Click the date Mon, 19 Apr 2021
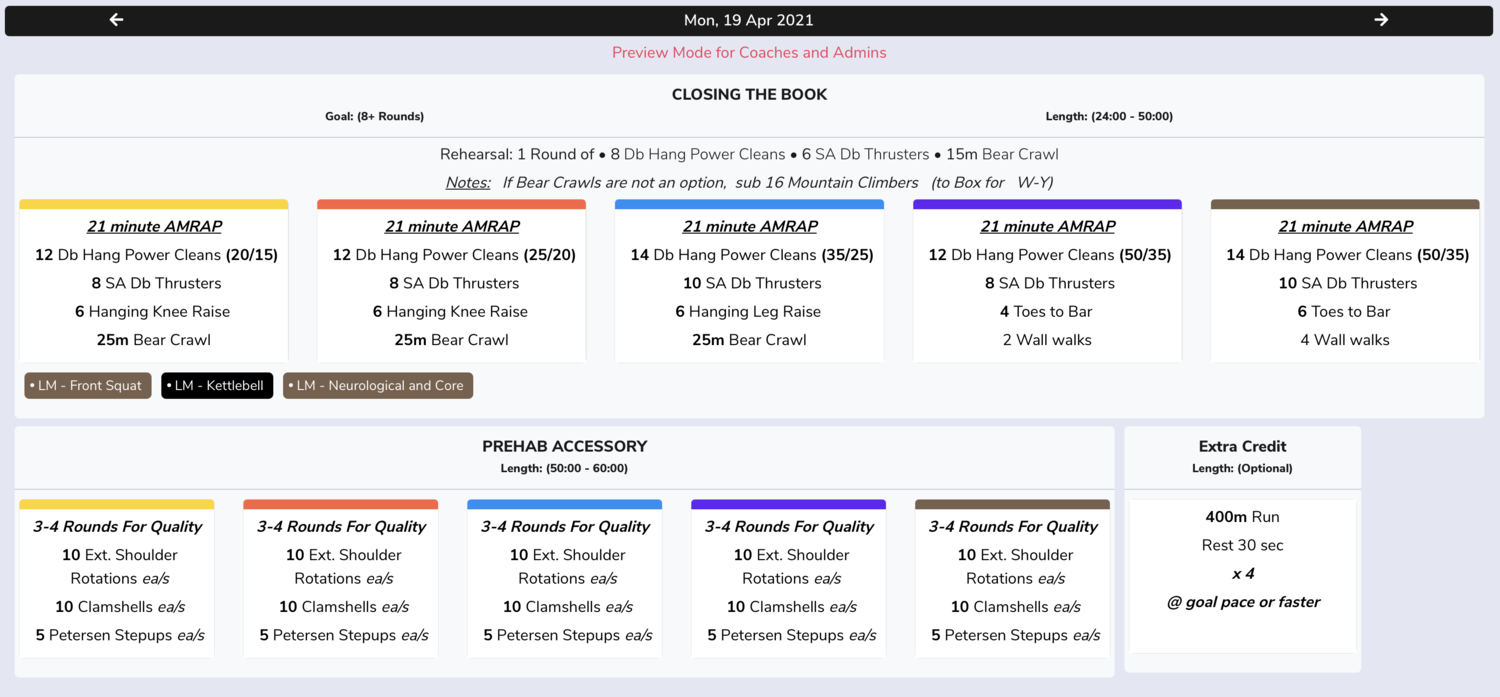The image size is (1500, 697). pyautogui.click(x=749, y=20)
